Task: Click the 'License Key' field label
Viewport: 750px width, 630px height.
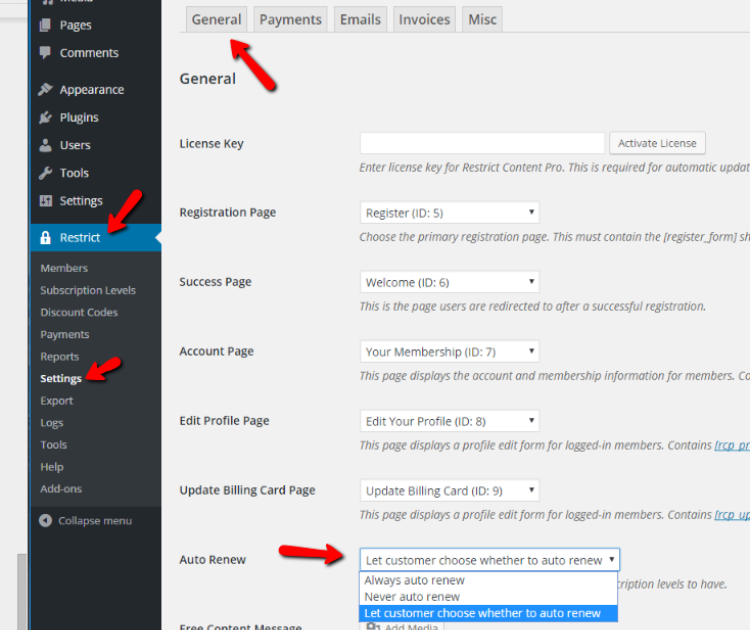Action: coord(211,144)
